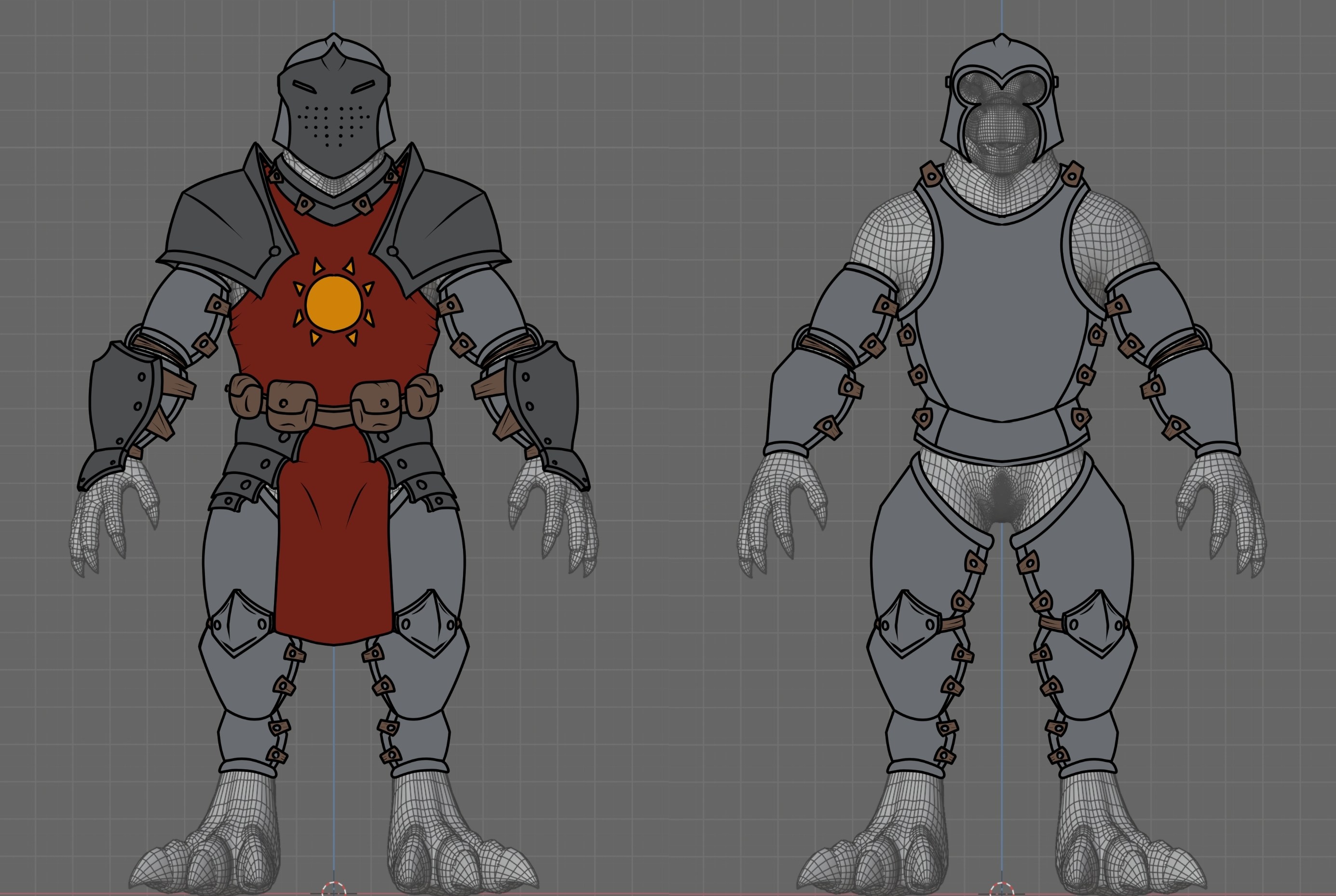The image size is (1336, 896).
Task: Click the left character's knee guard at screen left
Action: (243, 623)
